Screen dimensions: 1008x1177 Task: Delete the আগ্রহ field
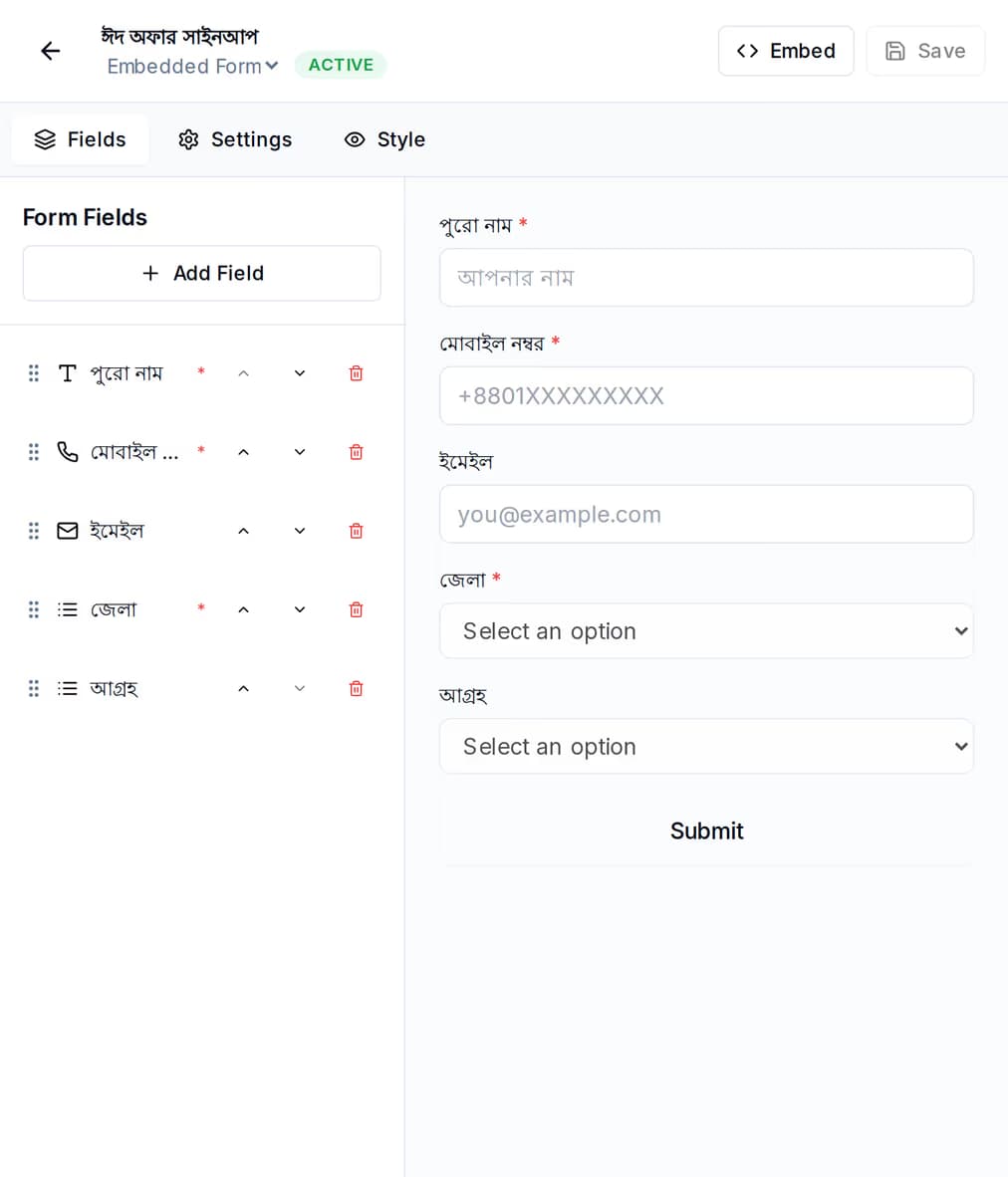356,688
